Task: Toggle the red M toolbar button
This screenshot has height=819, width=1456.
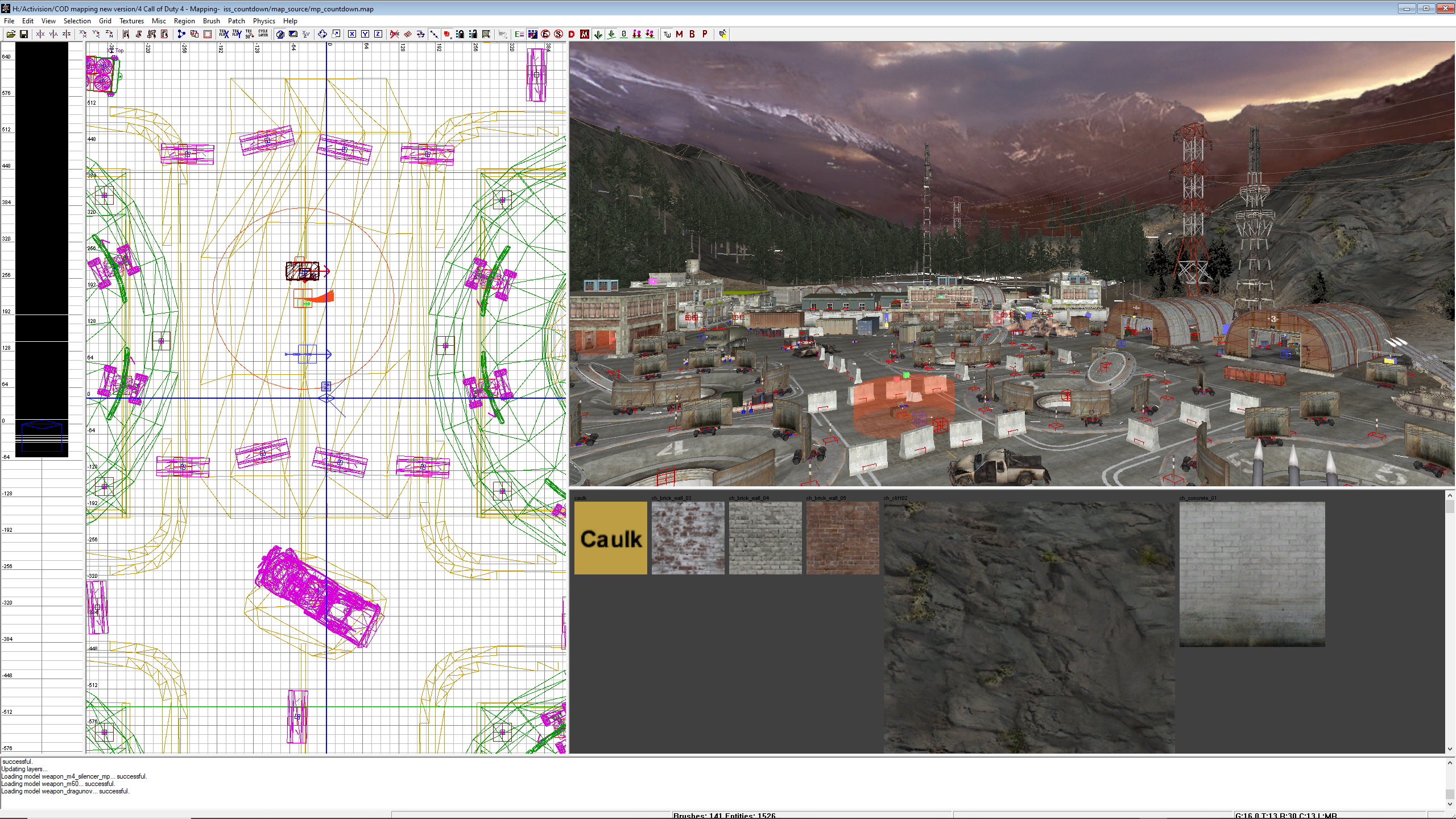Action: pyautogui.click(x=679, y=34)
